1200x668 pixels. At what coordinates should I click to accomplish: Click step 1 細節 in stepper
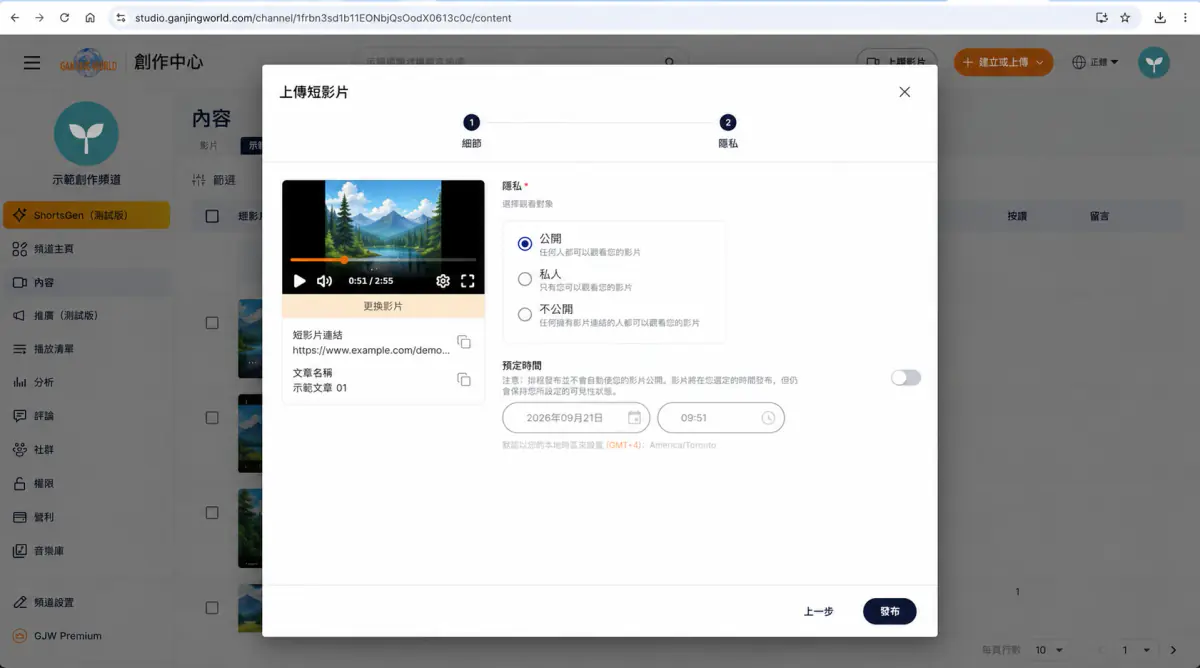[x=471, y=131]
